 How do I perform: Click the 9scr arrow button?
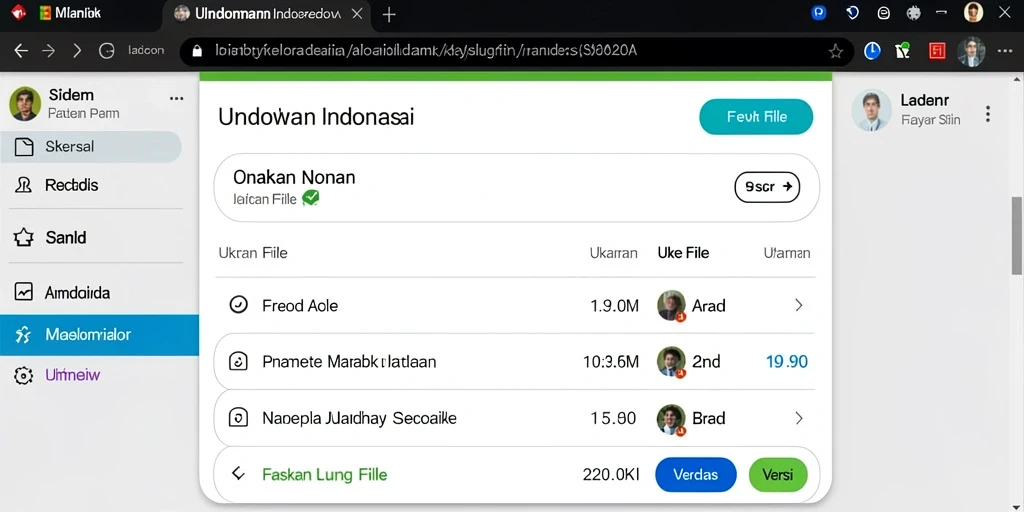[767, 187]
